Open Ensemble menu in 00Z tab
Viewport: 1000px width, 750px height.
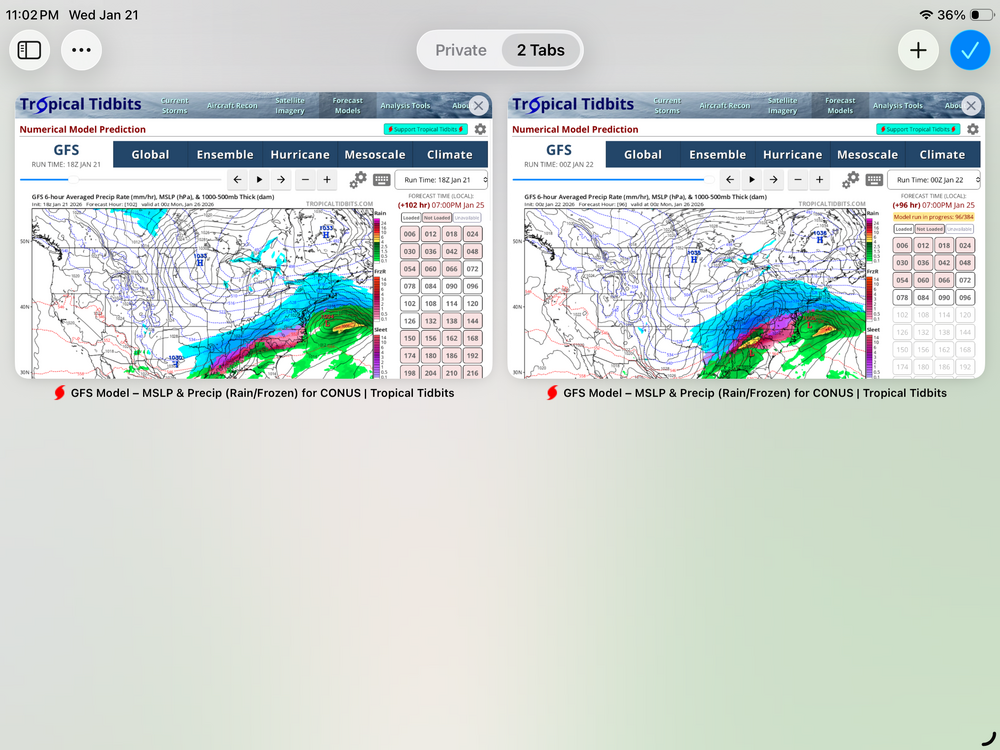point(717,155)
